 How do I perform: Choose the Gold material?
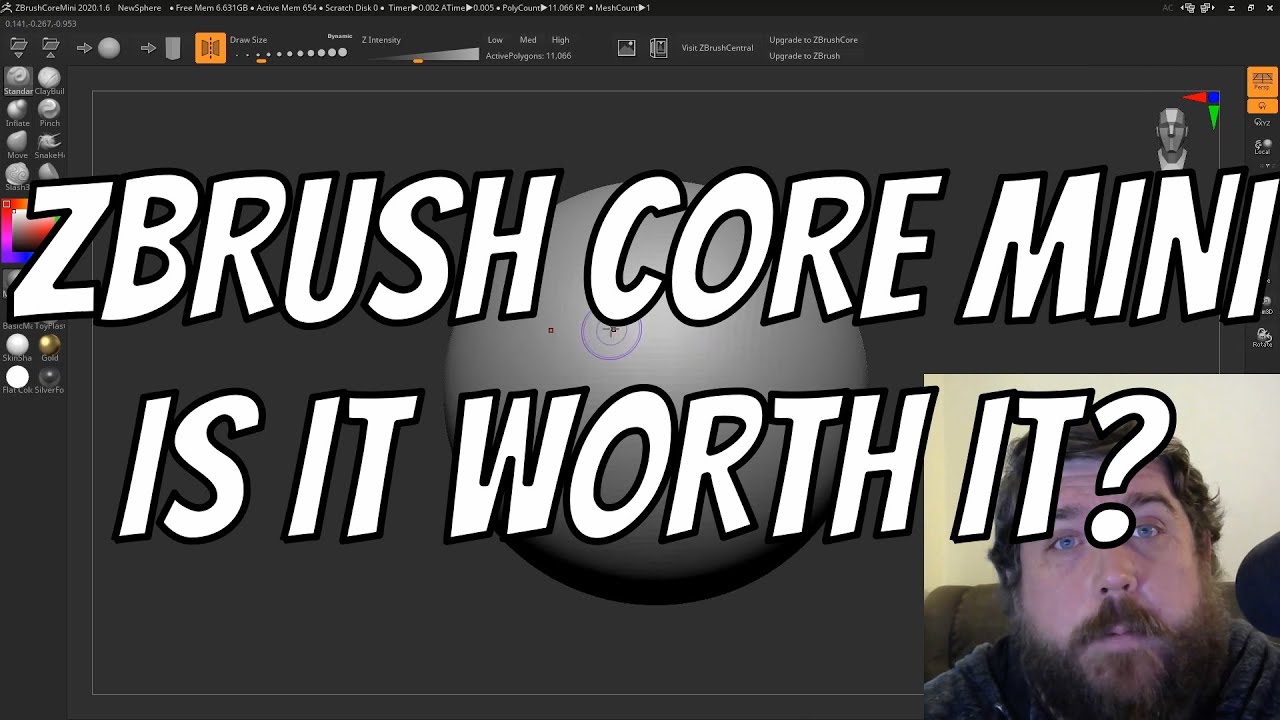tap(49, 347)
